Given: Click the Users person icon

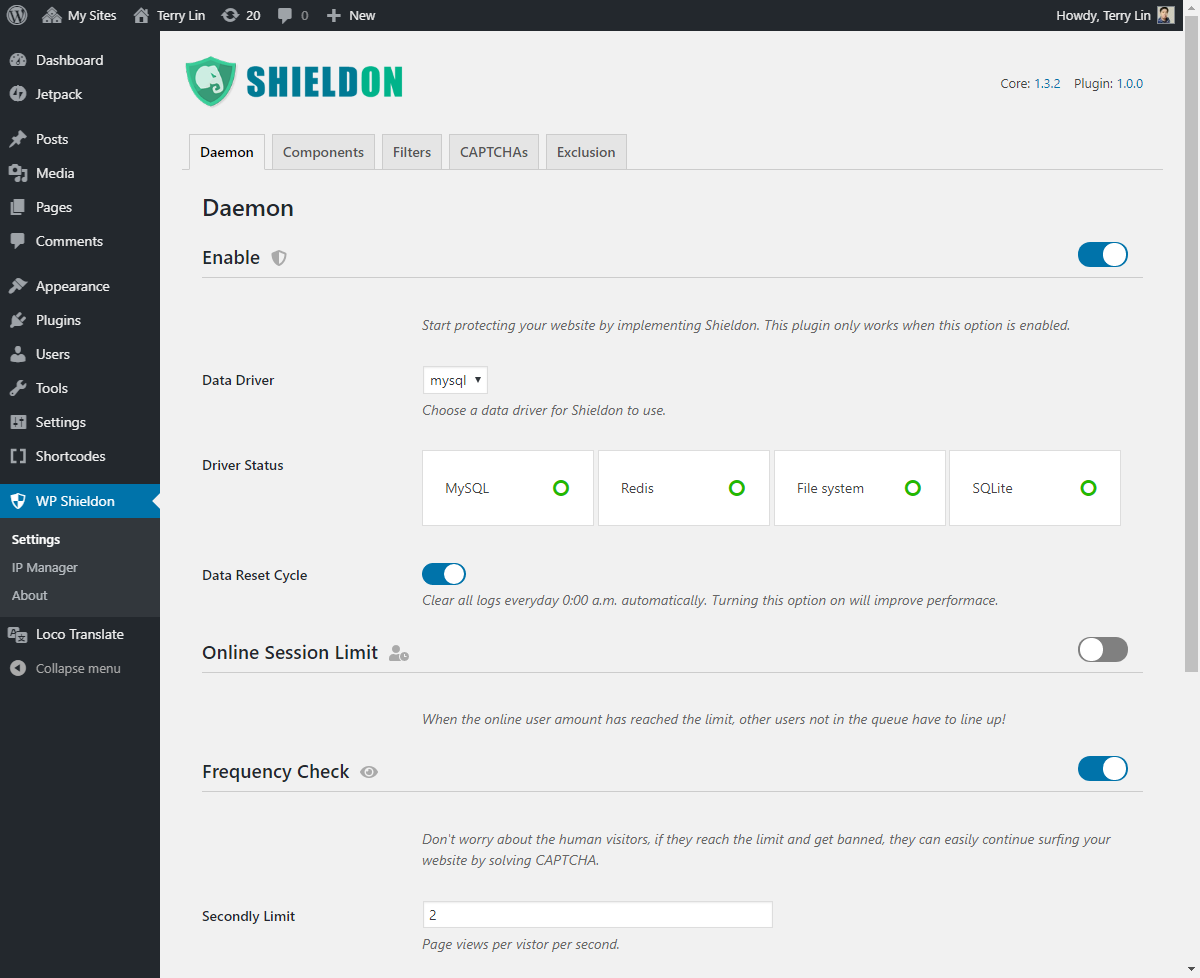Looking at the screenshot, I should pos(18,354).
